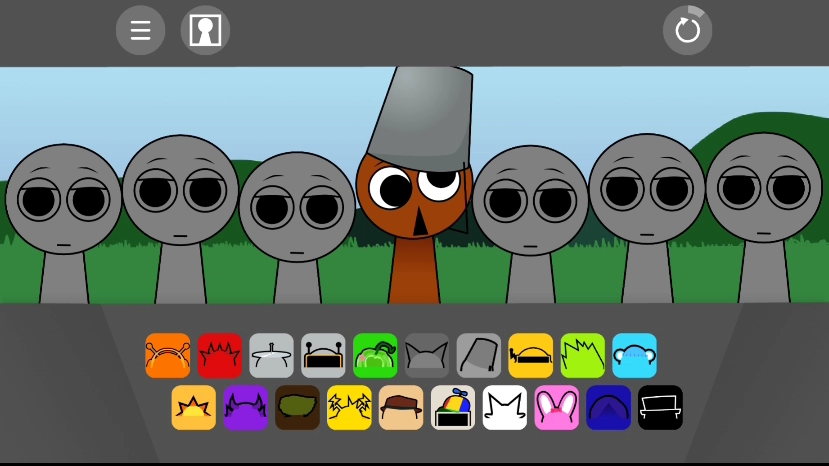Open the character gallery portrait button

pyautogui.click(x=205, y=30)
